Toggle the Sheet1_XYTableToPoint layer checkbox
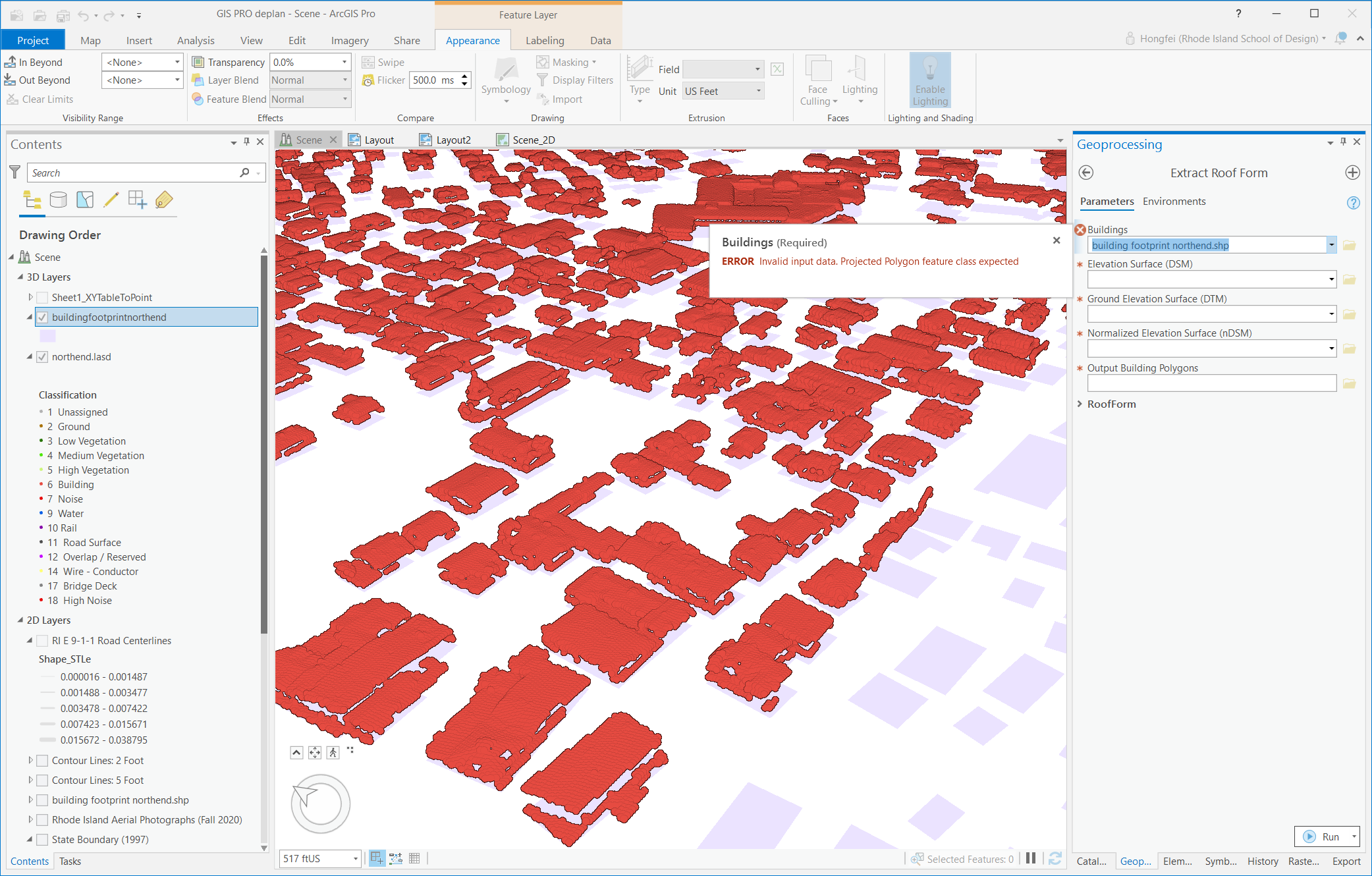 click(x=42, y=298)
